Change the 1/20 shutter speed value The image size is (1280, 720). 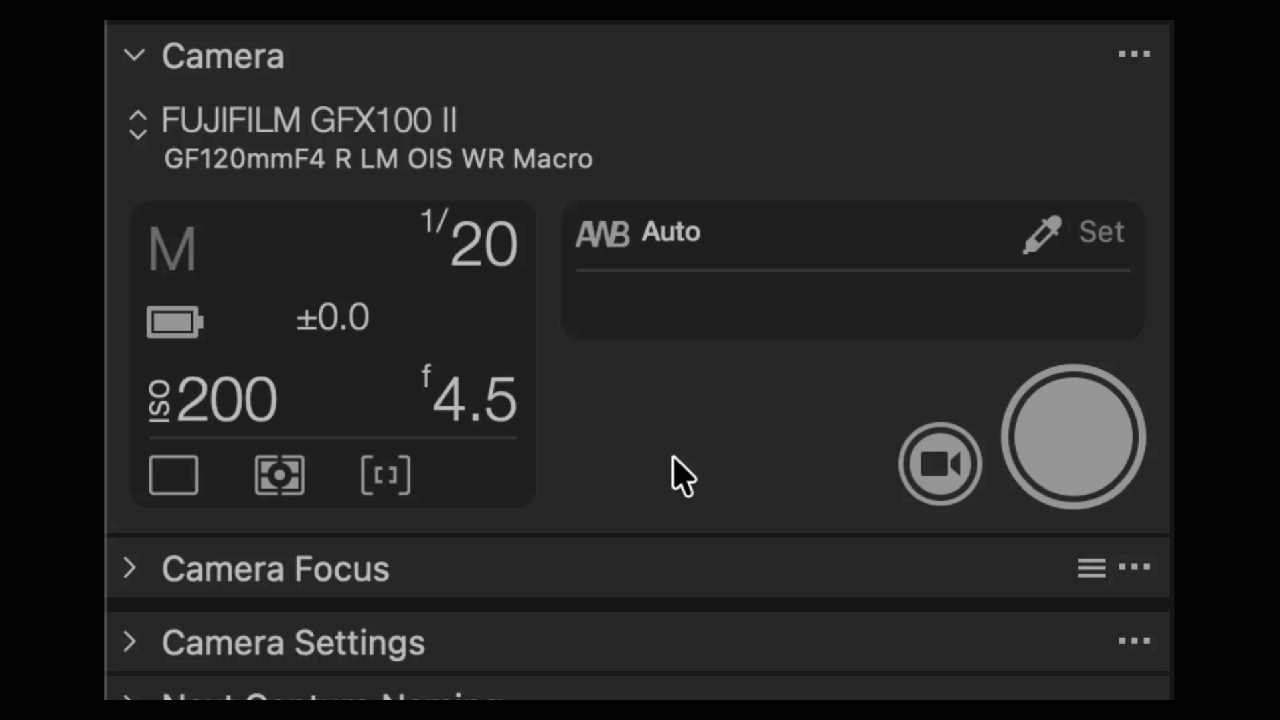(470, 243)
